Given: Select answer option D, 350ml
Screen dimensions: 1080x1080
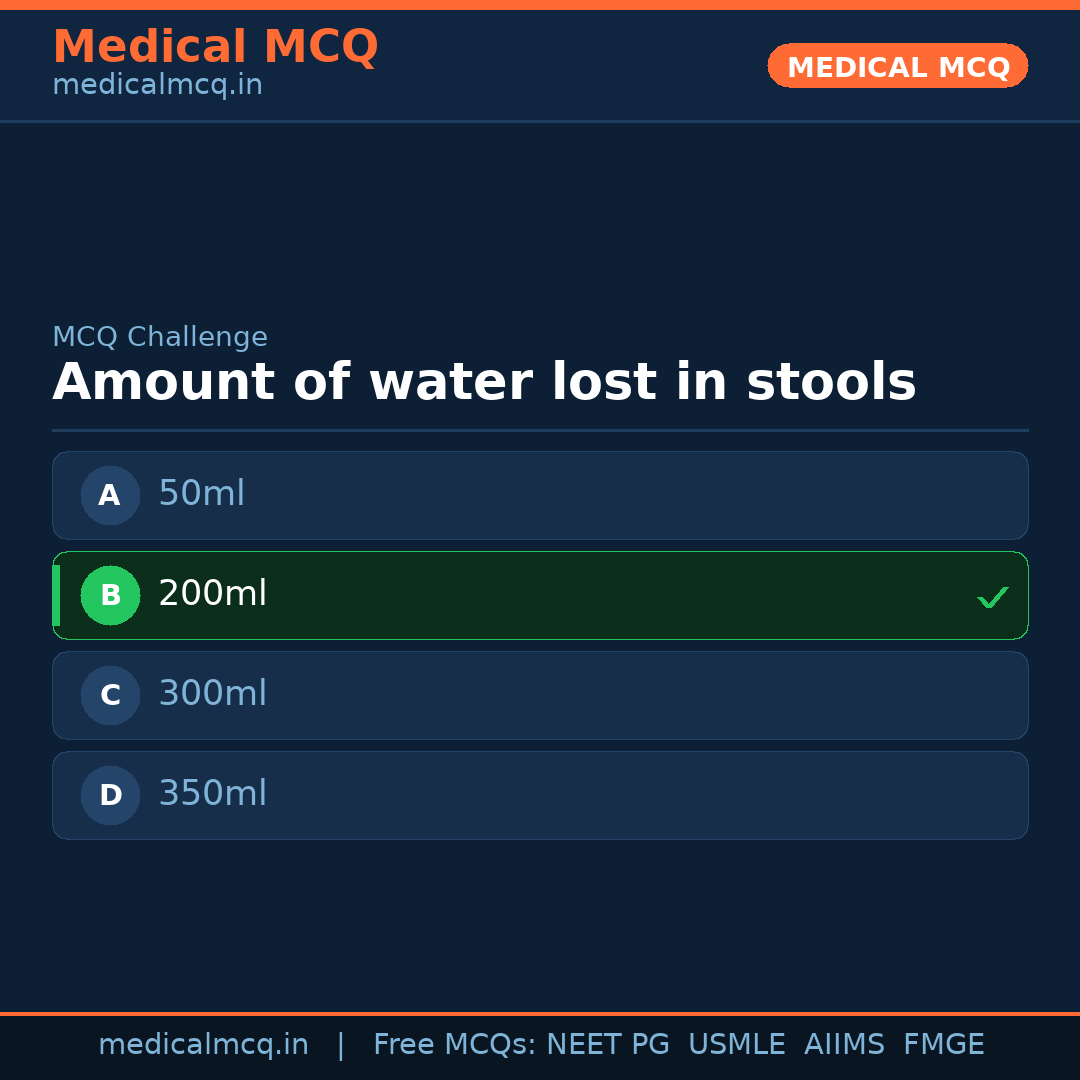Looking at the screenshot, I should [540, 795].
